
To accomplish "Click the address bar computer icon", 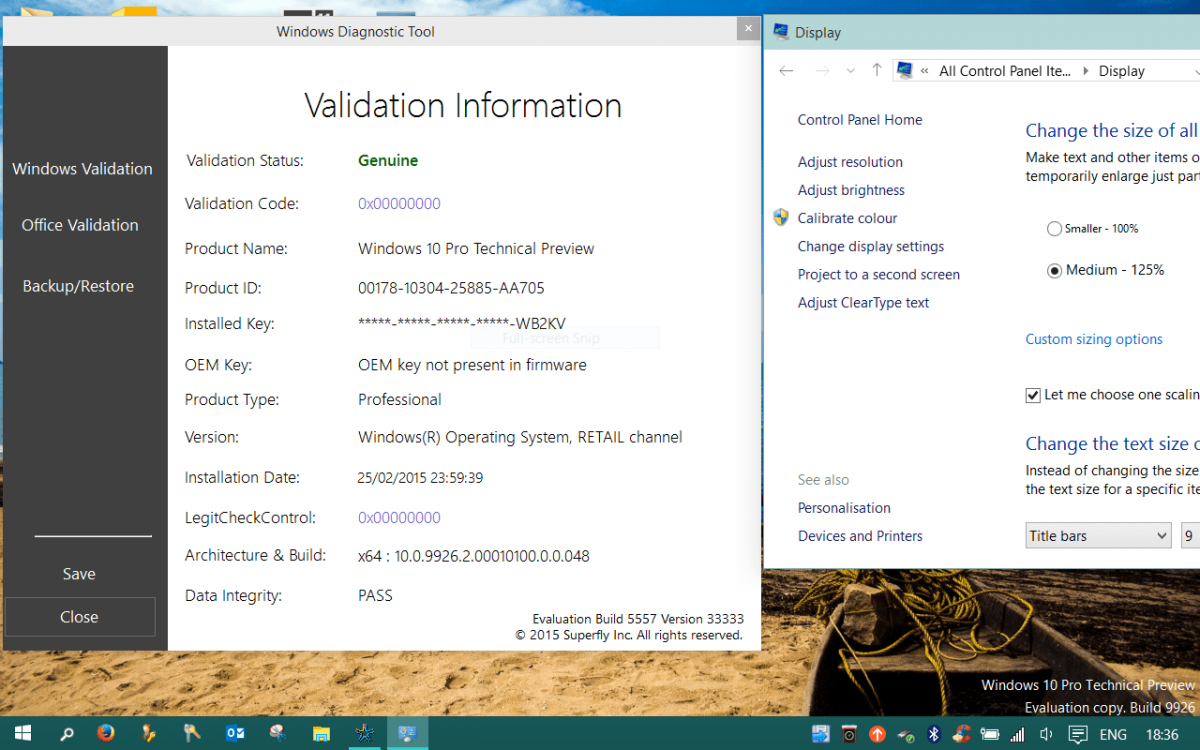I will tap(905, 70).
